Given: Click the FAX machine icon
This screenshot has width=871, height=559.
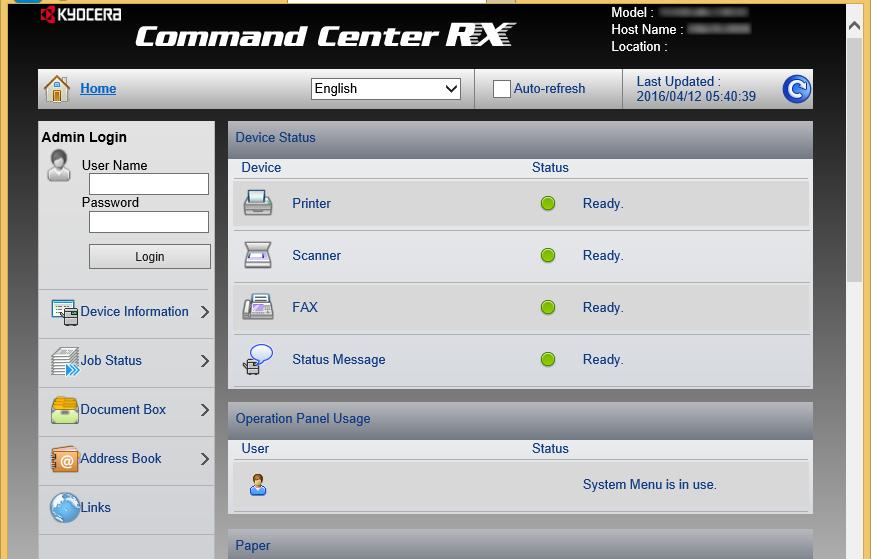Looking at the screenshot, I should tap(258, 307).
